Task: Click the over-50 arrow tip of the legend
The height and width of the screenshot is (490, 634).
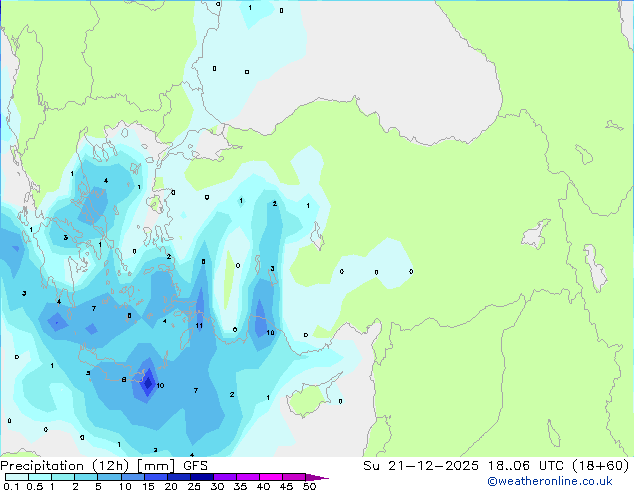Action: (317, 477)
